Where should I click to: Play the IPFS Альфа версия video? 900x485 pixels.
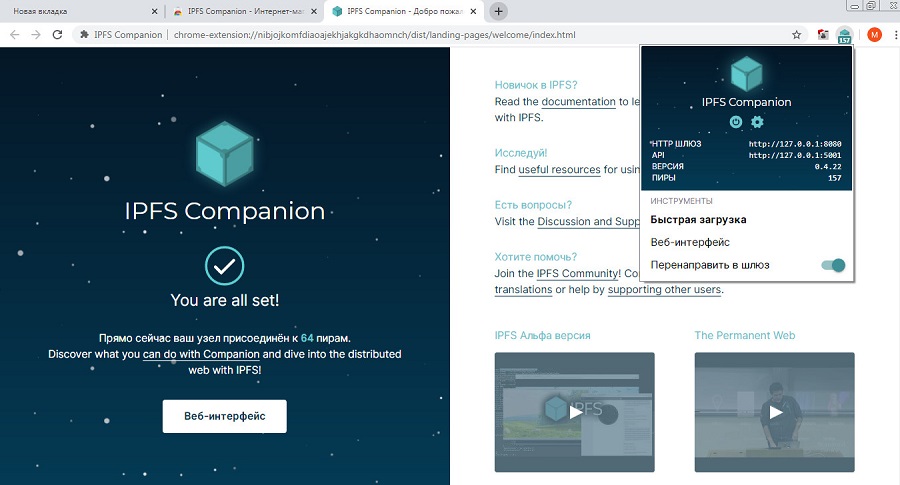point(575,412)
